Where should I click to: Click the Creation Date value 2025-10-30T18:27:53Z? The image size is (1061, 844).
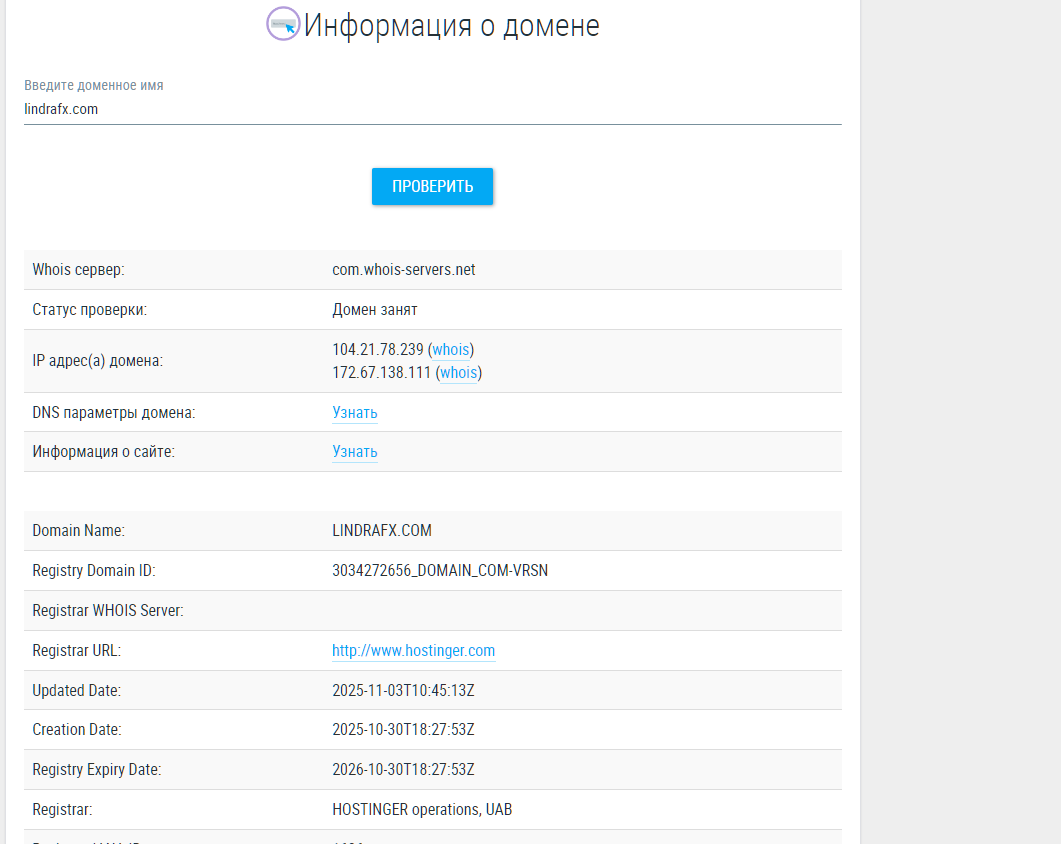tap(403, 730)
